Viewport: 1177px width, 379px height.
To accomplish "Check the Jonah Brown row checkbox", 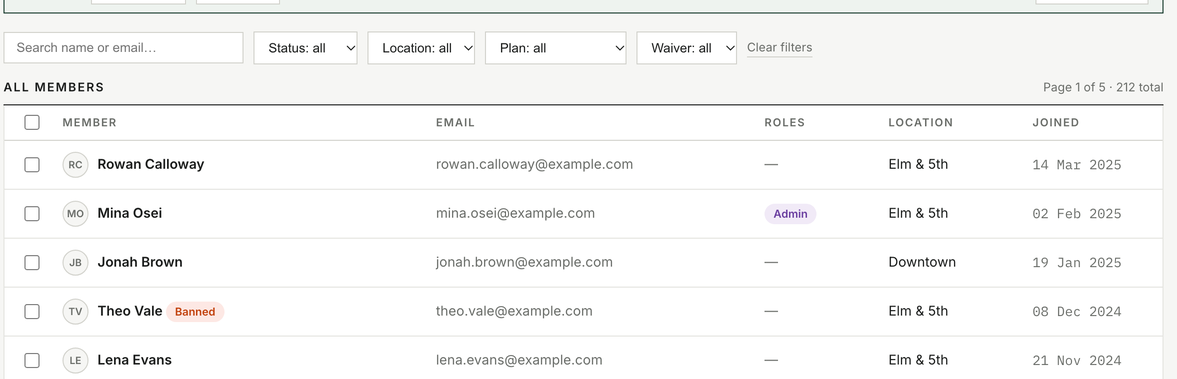I will pos(32,262).
